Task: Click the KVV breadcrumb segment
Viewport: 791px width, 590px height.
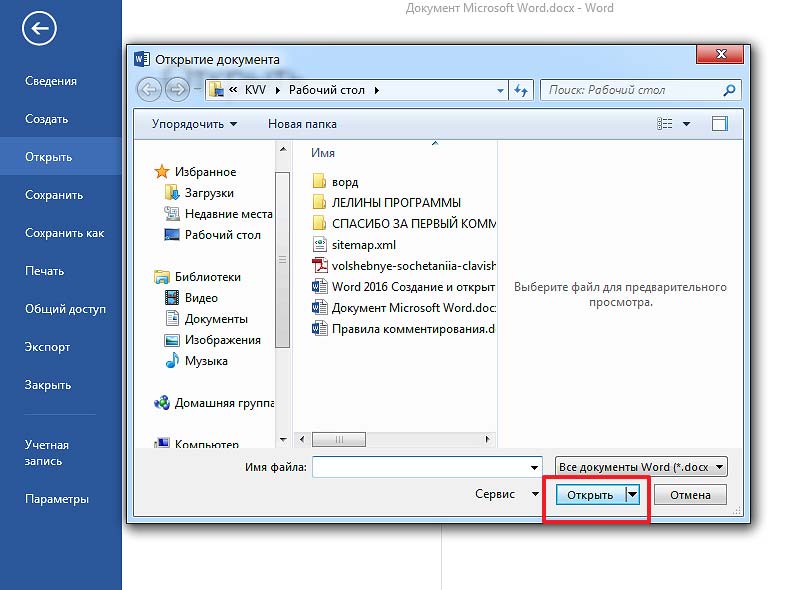Action: 255,90
